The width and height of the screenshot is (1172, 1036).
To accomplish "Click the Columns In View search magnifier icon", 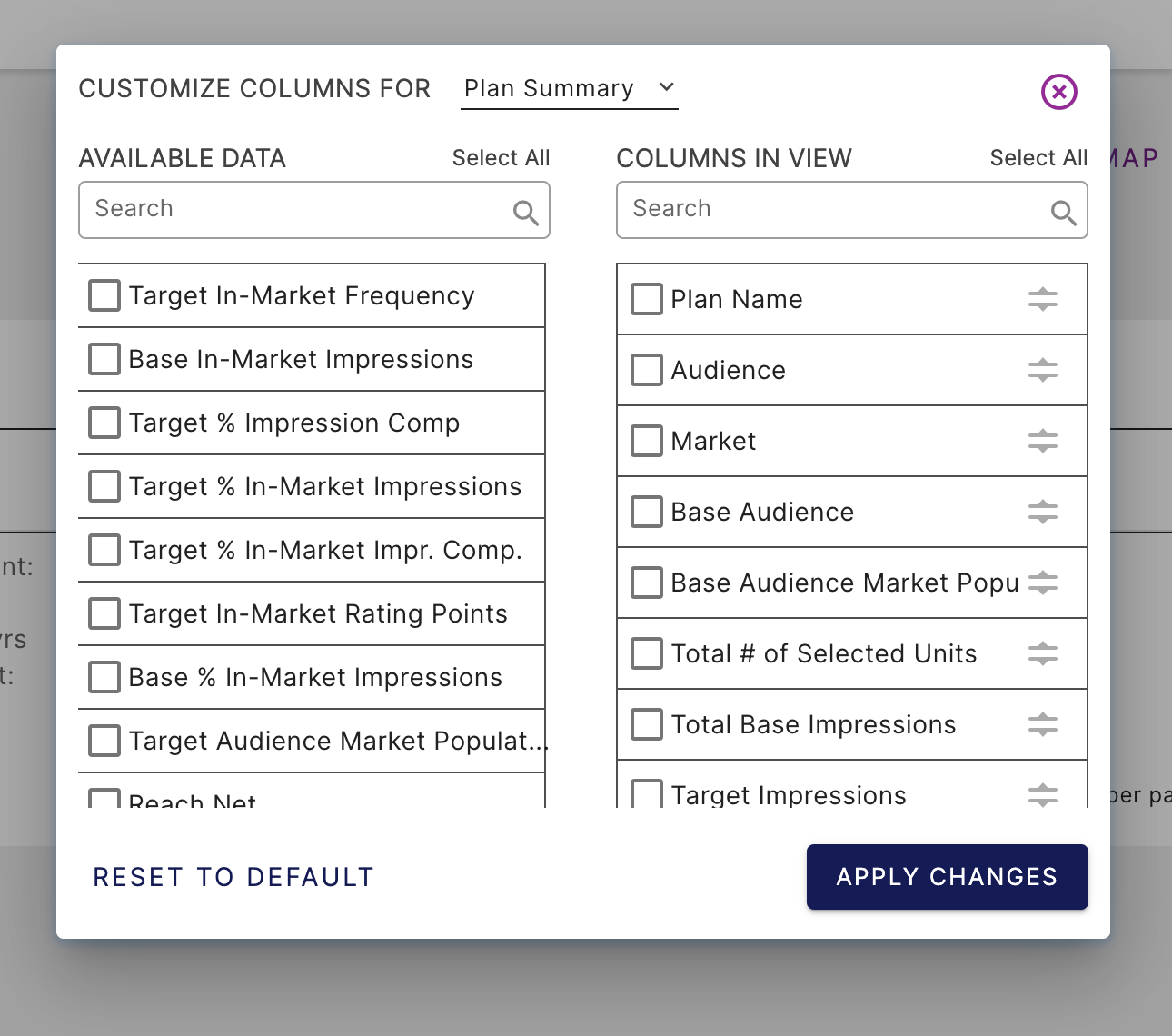I will click(x=1064, y=213).
